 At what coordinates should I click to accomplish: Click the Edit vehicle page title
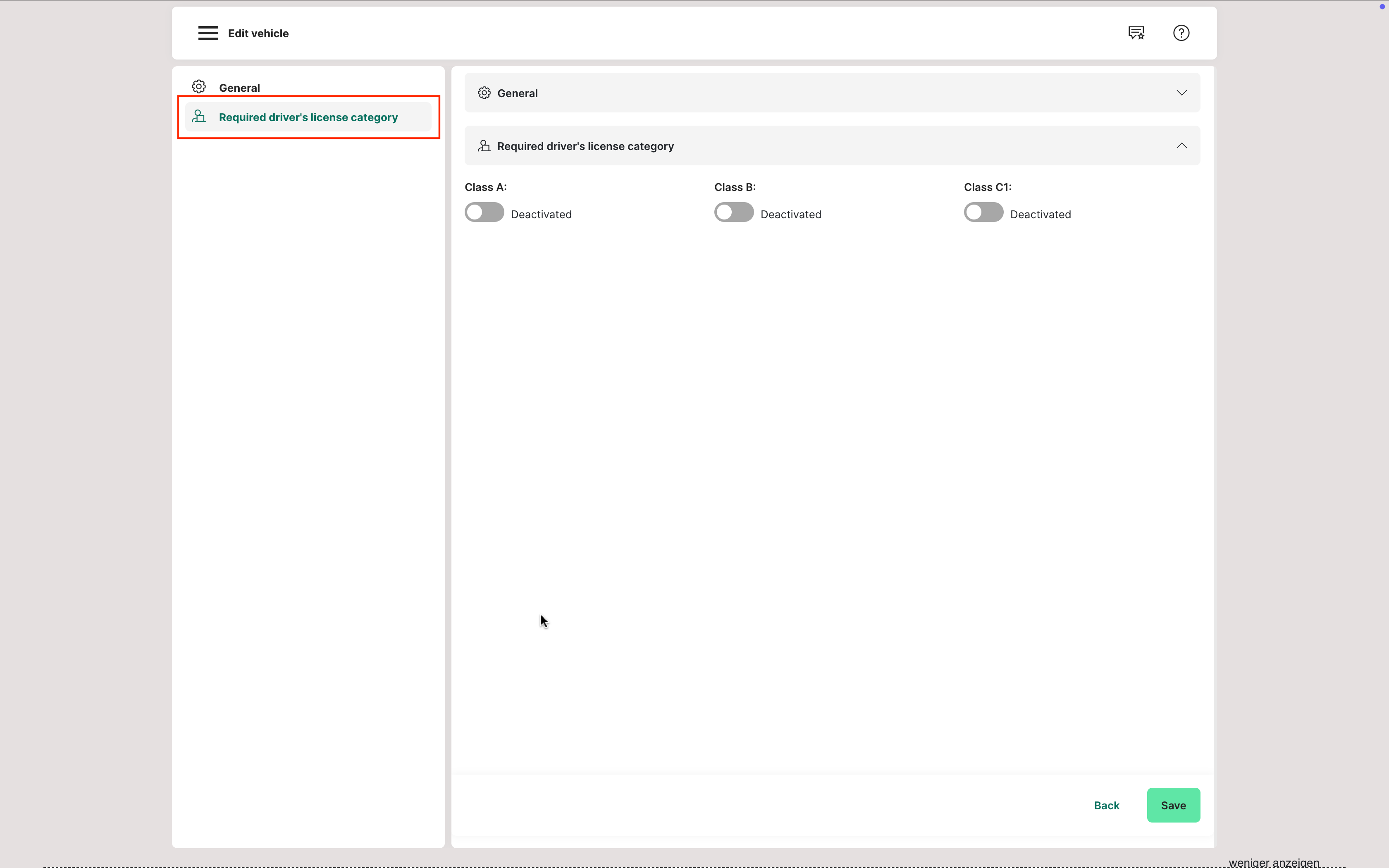pos(258,33)
